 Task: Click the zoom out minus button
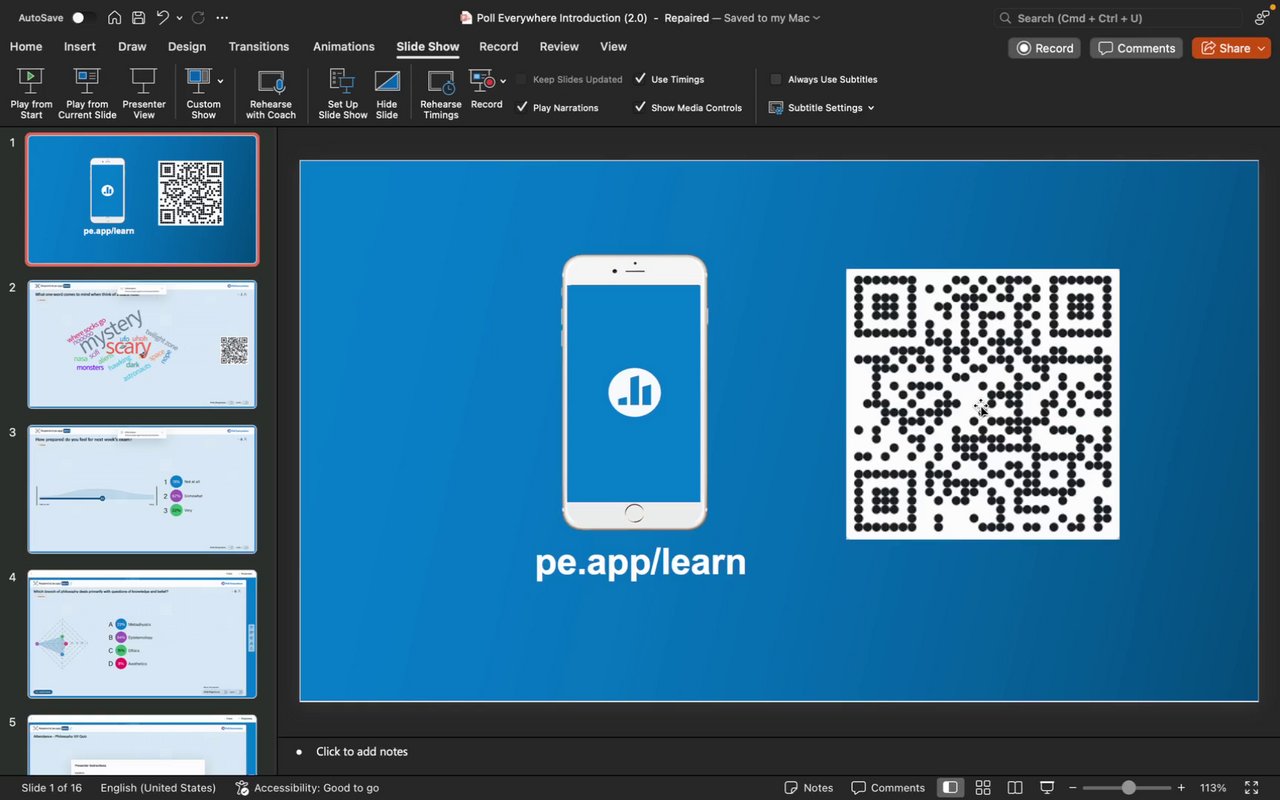(x=1073, y=788)
